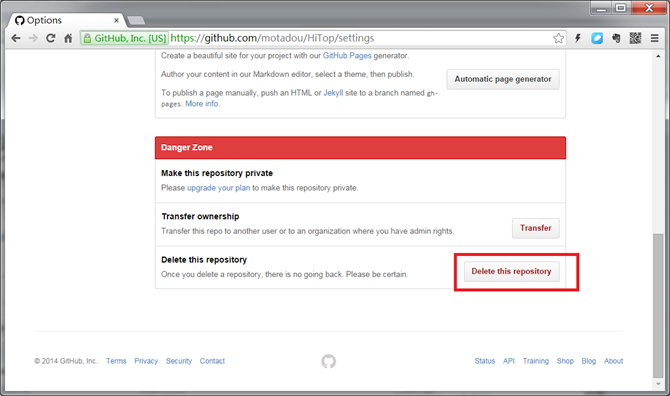Click the GitHub Octocat logo in footer
670x396 pixels.
[329, 361]
